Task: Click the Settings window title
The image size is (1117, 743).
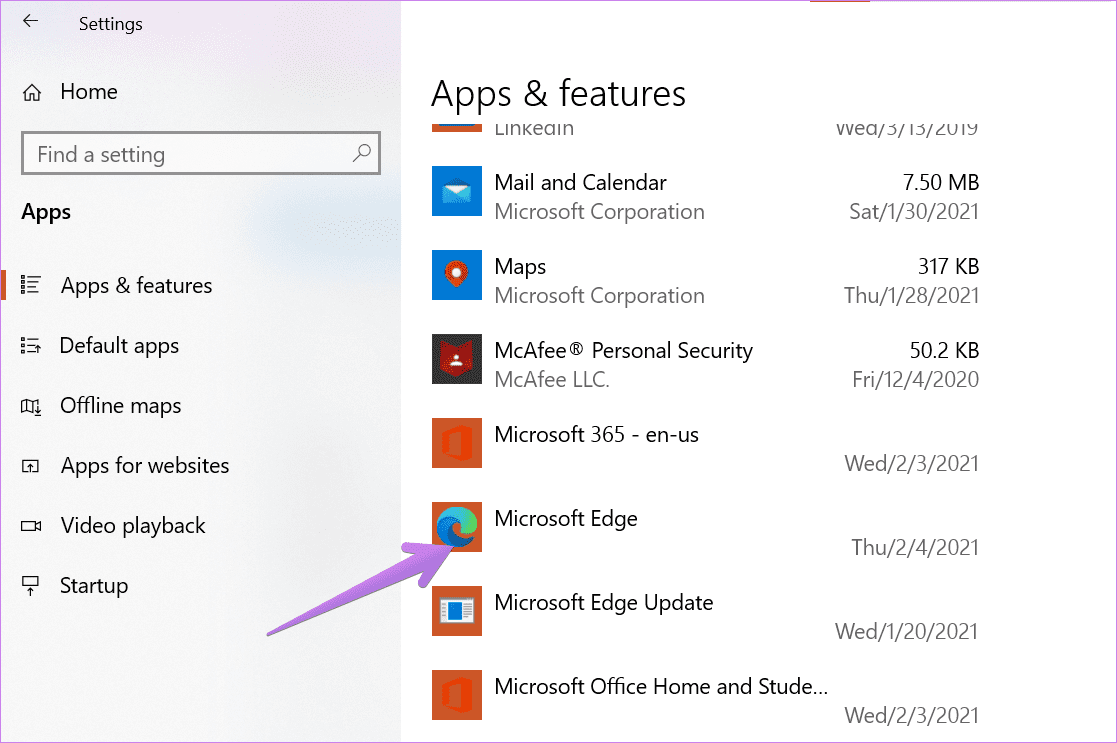Action: tap(110, 24)
